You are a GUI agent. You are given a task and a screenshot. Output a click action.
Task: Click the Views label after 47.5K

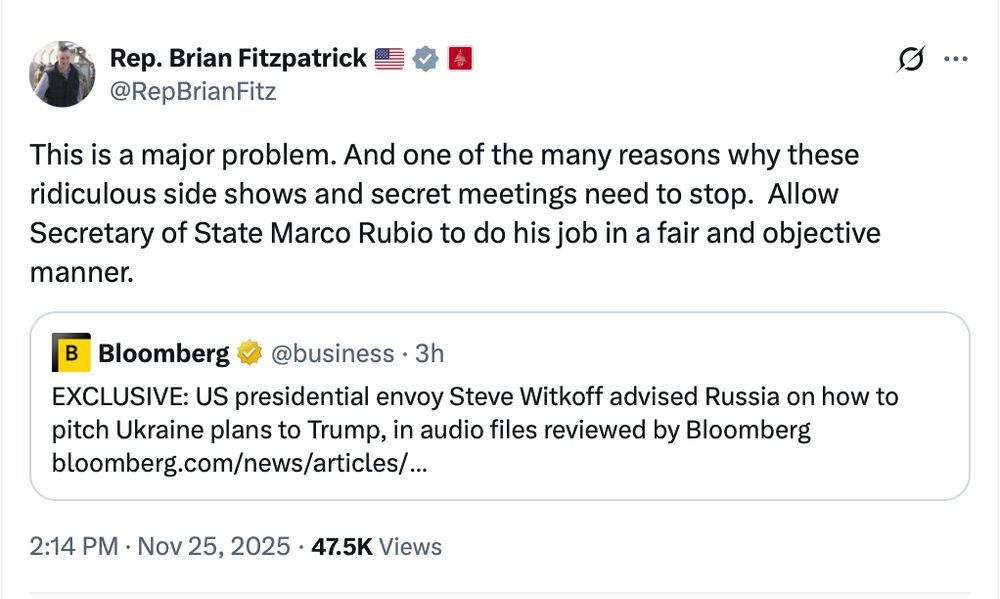point(410,546)
